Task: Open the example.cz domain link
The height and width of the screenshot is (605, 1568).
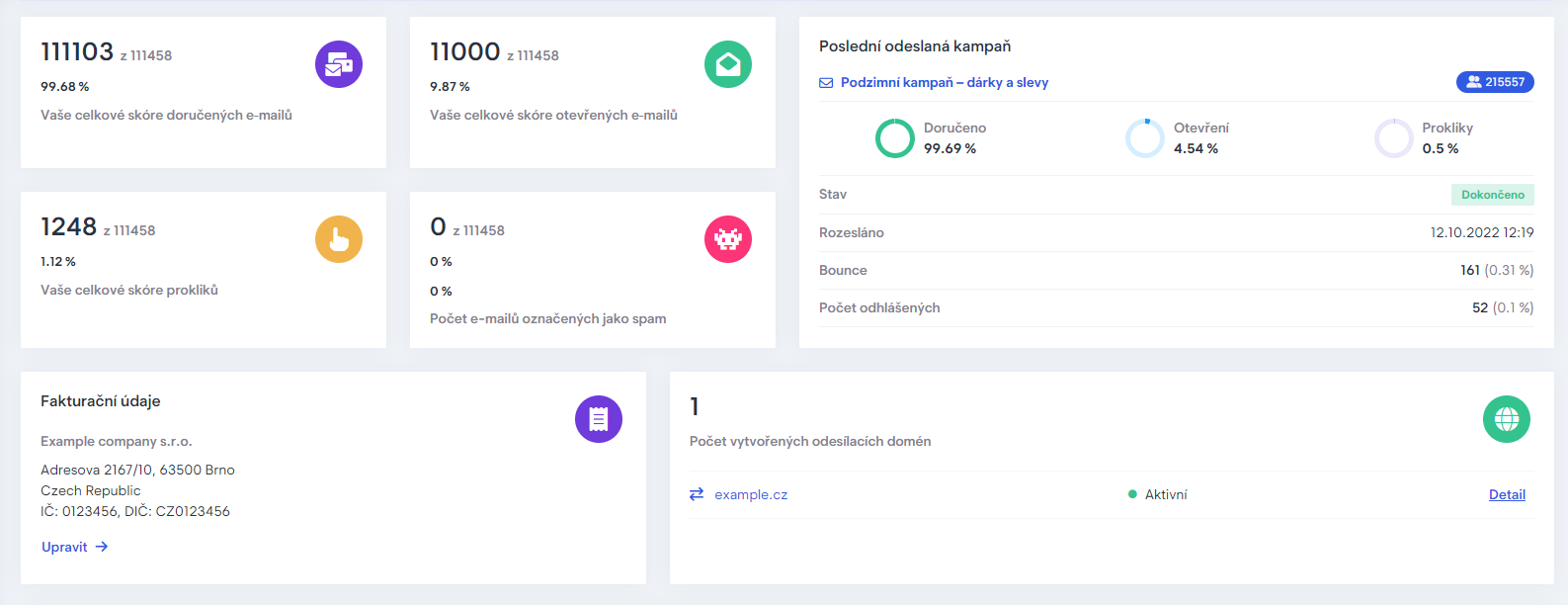Action: (751, 494)
